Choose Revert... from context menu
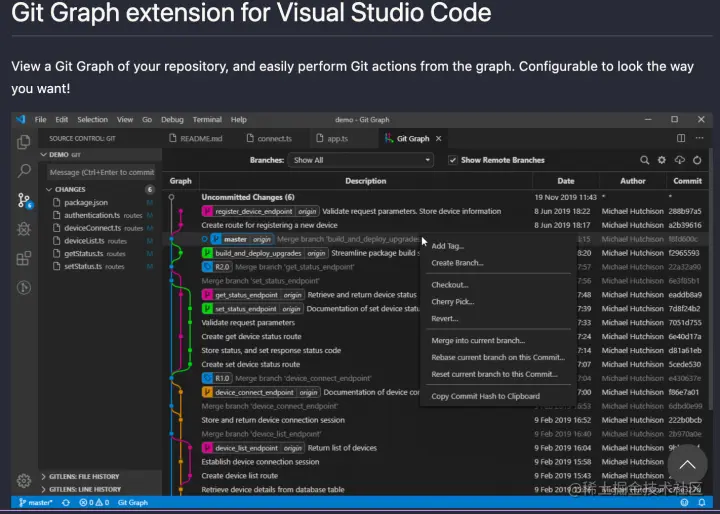Image resolution: width=720 pixels, height=514 pixels. [x=498, y=319]
